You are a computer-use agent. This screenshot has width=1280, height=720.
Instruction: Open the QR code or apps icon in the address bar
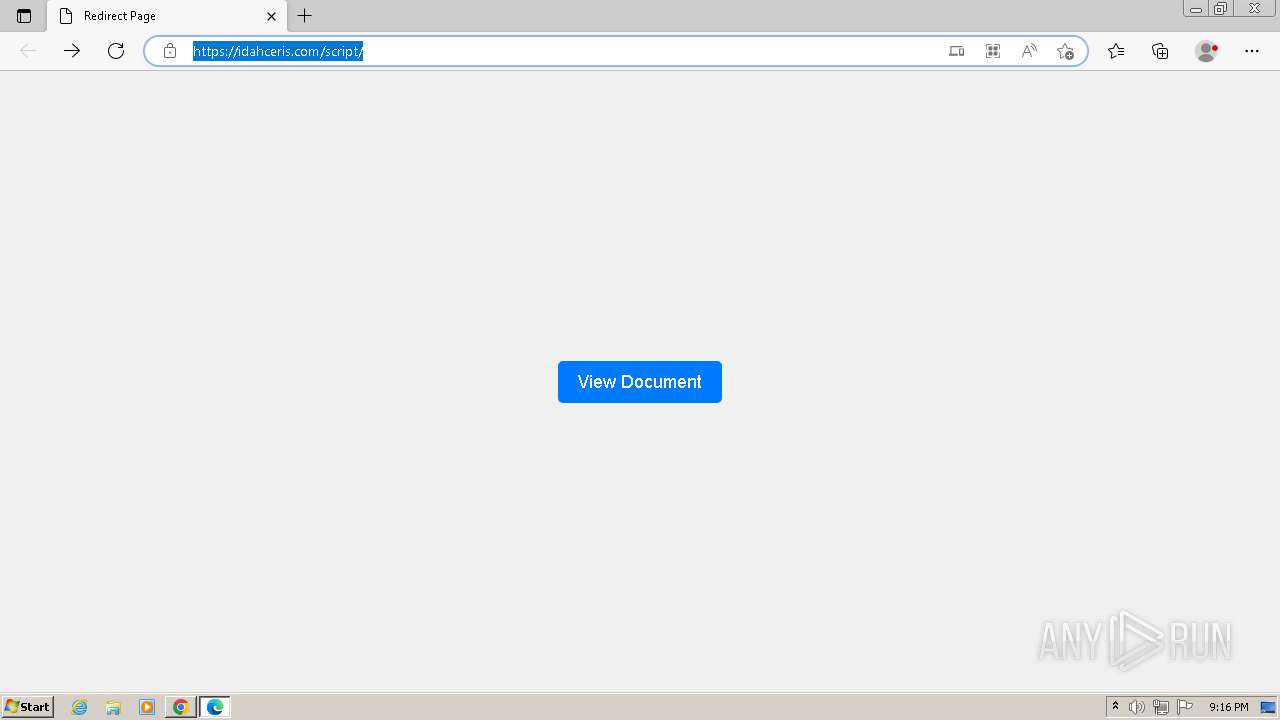(993, 51)
